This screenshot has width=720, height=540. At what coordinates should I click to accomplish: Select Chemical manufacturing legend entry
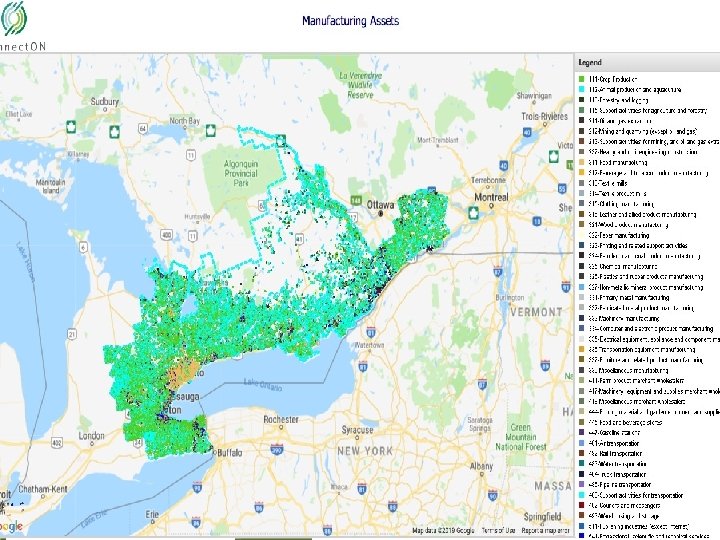pos(623,266)
